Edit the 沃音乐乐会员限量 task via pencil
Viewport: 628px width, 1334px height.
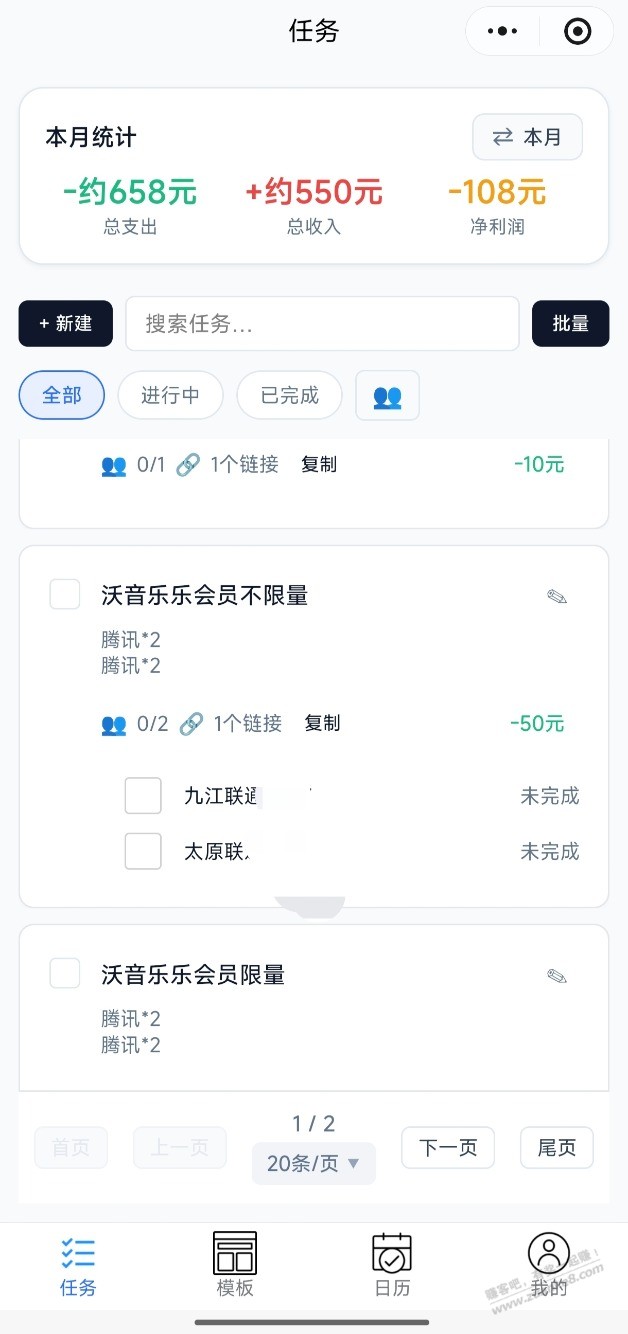557,976
